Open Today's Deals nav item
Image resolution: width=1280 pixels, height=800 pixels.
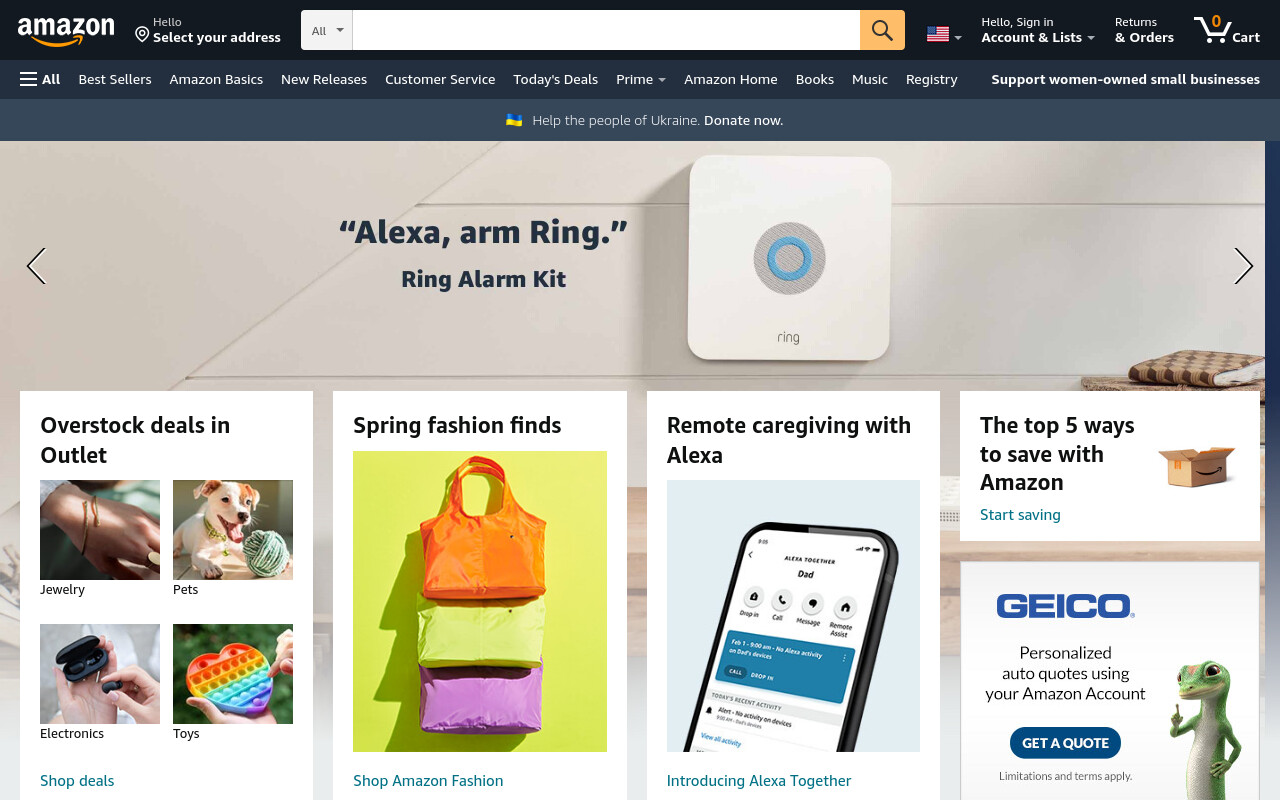pyautogui.click(x=555, y=79)
